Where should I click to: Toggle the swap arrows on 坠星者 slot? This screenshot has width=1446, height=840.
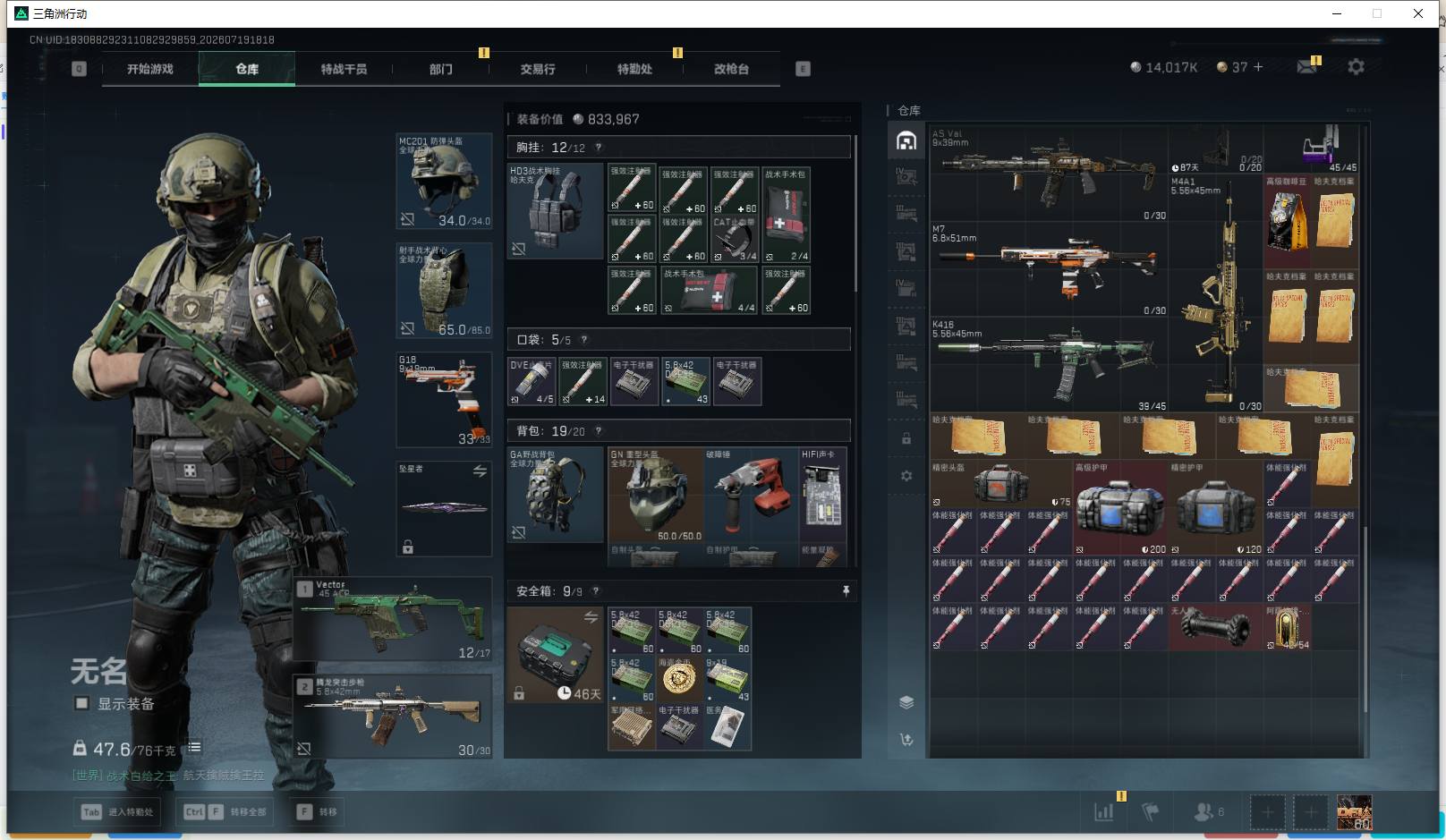coord(480,471)
